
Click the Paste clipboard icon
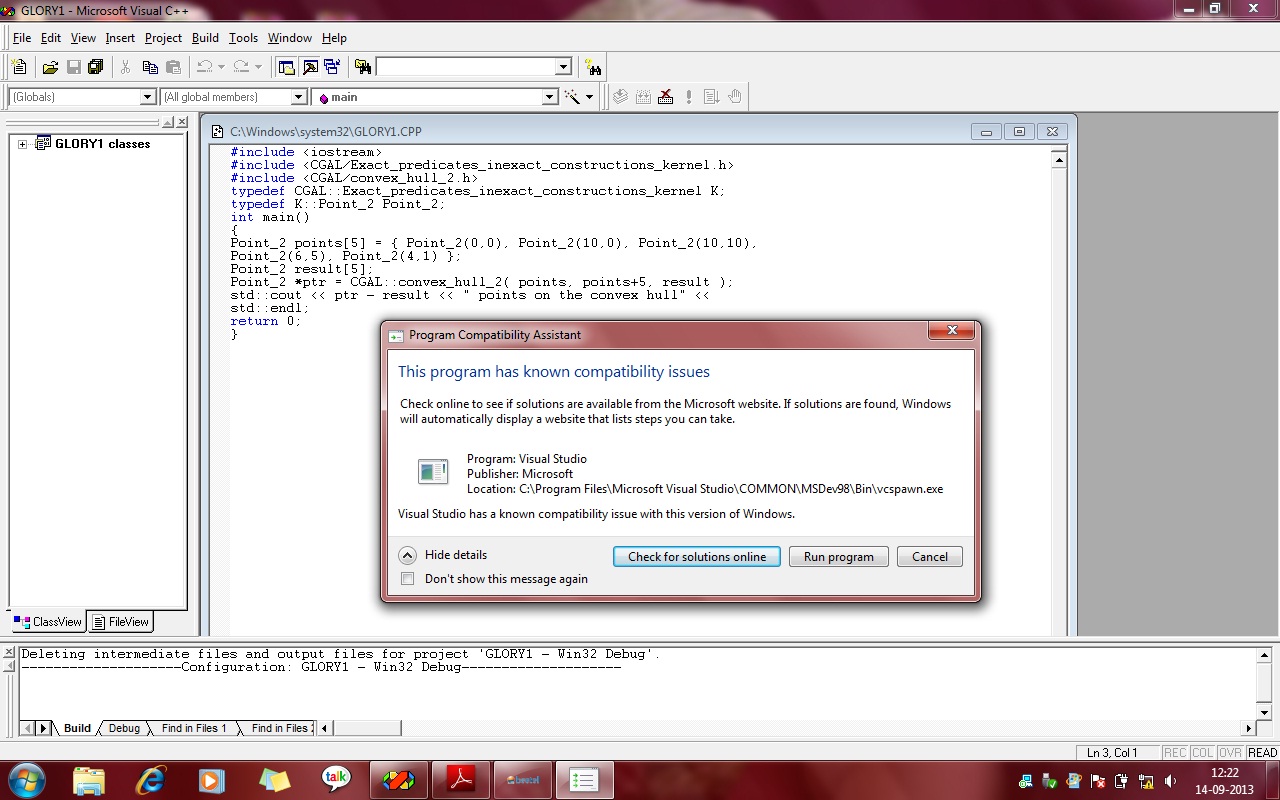point(173,67)
